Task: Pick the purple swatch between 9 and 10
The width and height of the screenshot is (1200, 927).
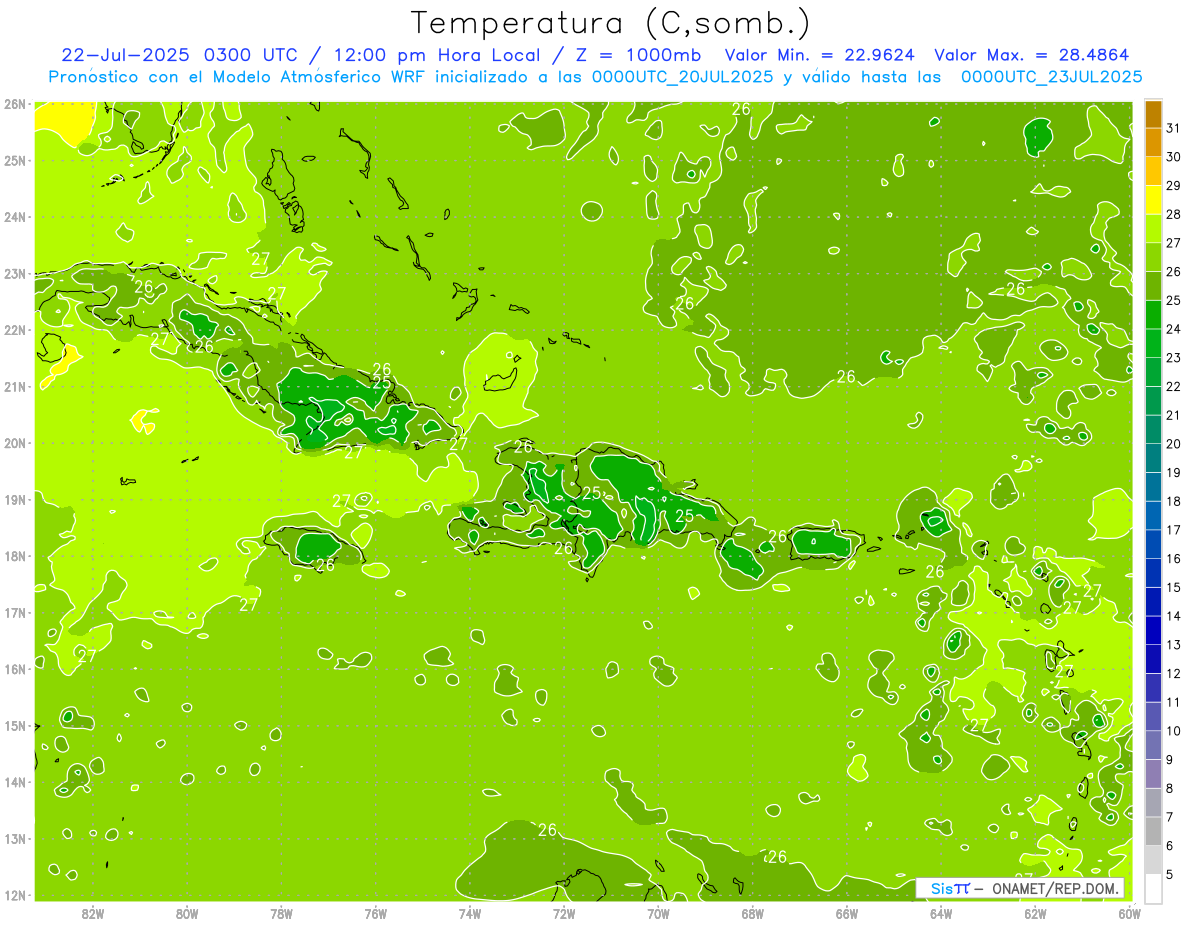Action: tap(1153, 745)
